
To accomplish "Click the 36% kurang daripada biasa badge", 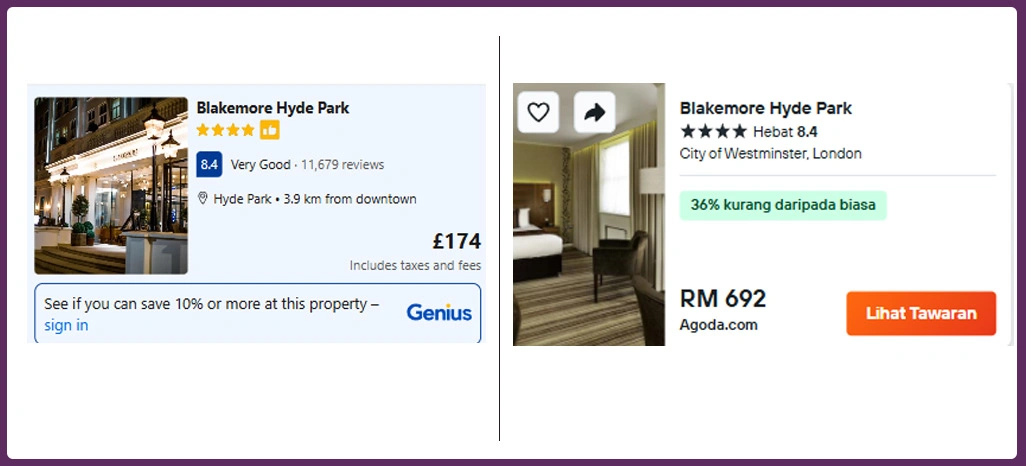I will (x=783, y=205).
